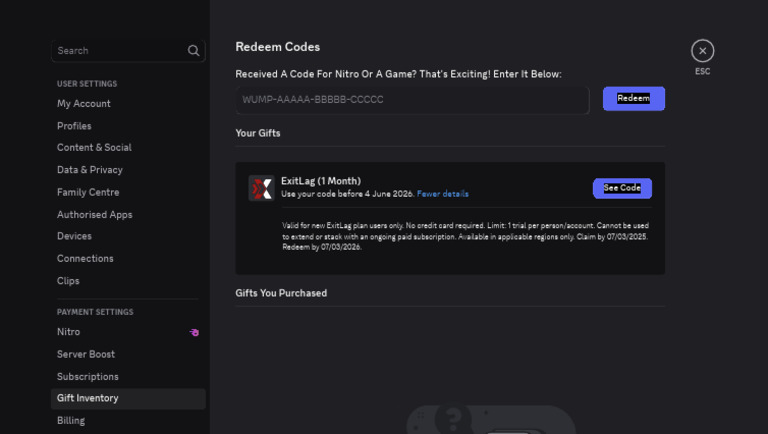
Task: Click the ExitLag gift logo
Action: (x=261, y=188)
